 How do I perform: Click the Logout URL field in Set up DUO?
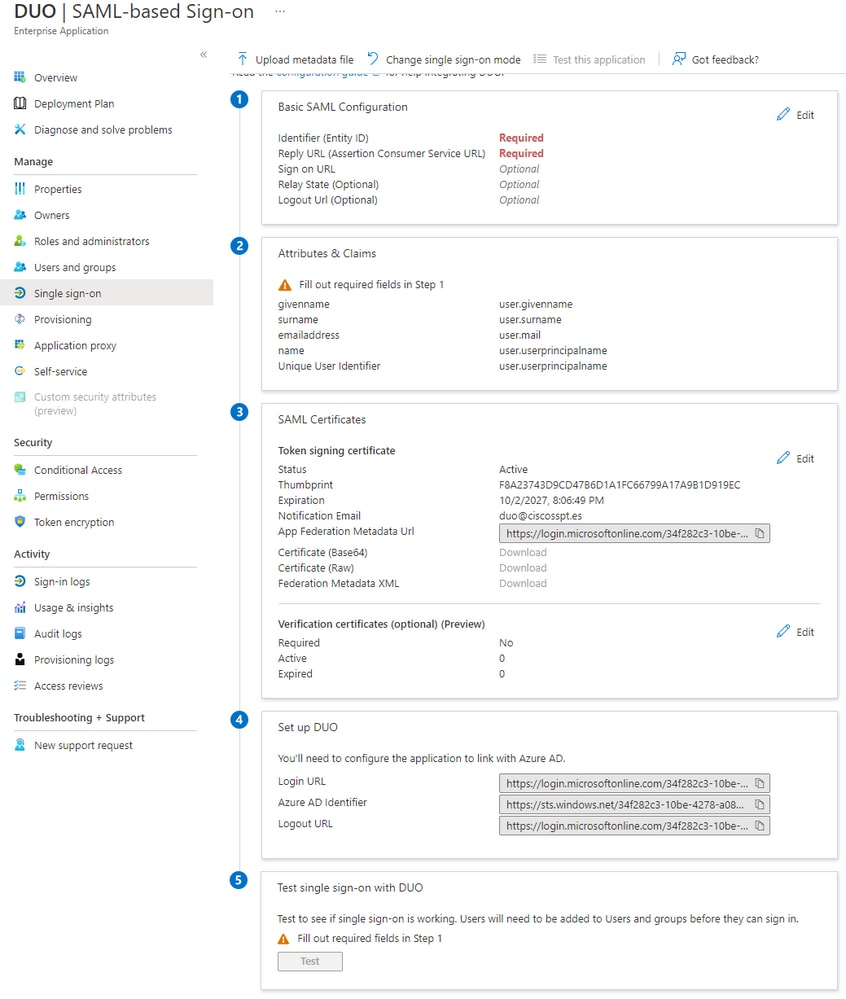pos(634,826)
